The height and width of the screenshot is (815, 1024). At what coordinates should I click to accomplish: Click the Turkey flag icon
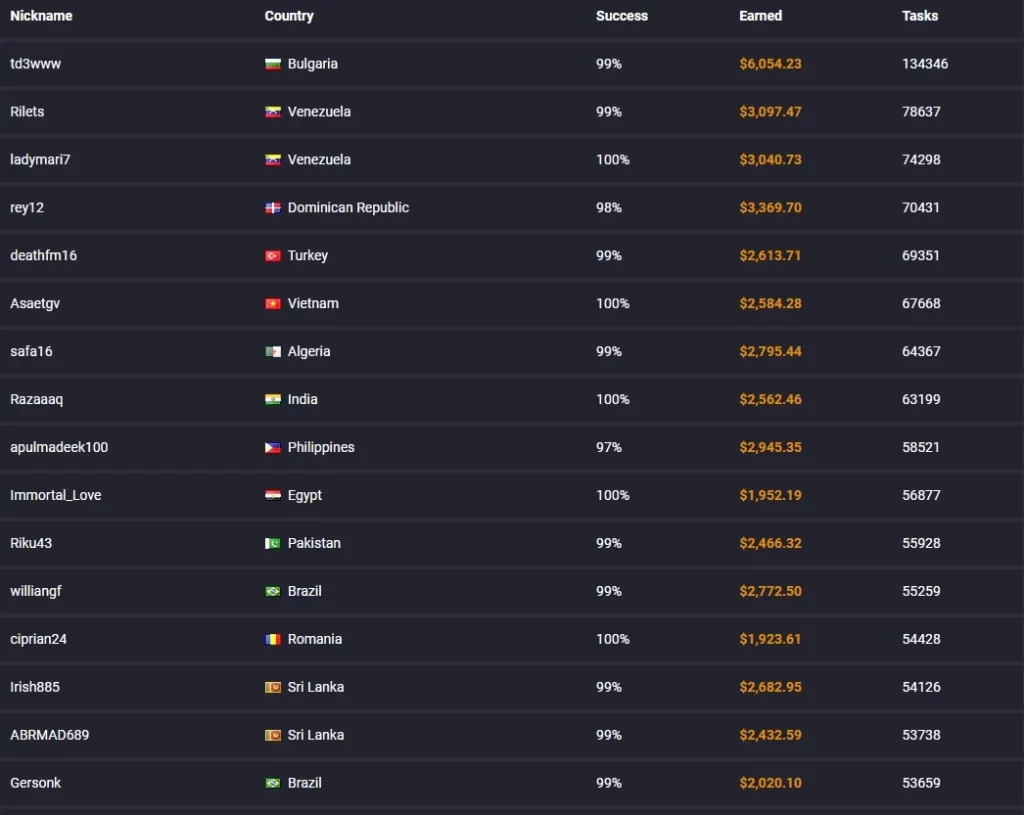(272, 255)
